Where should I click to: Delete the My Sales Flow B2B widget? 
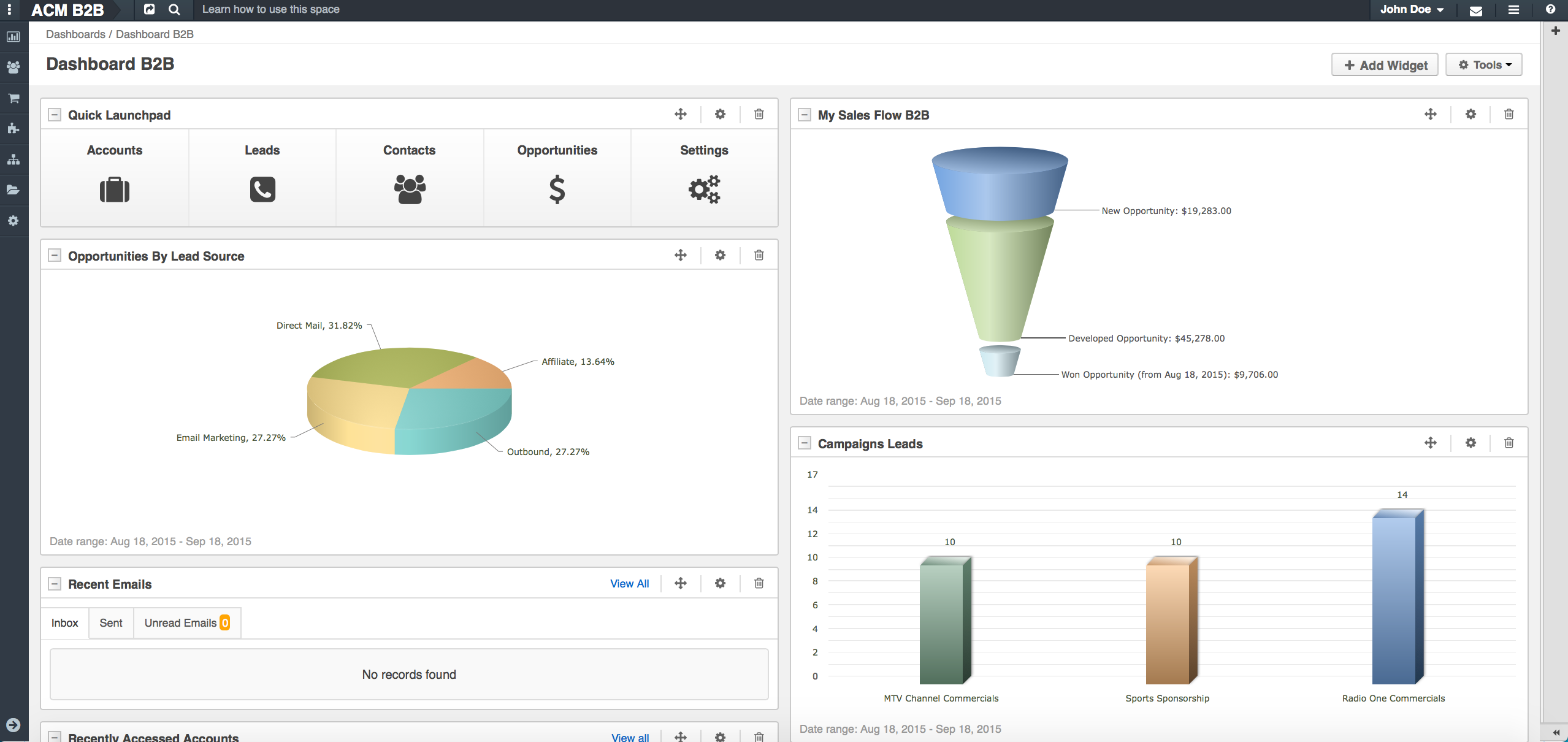[1509, 114]
